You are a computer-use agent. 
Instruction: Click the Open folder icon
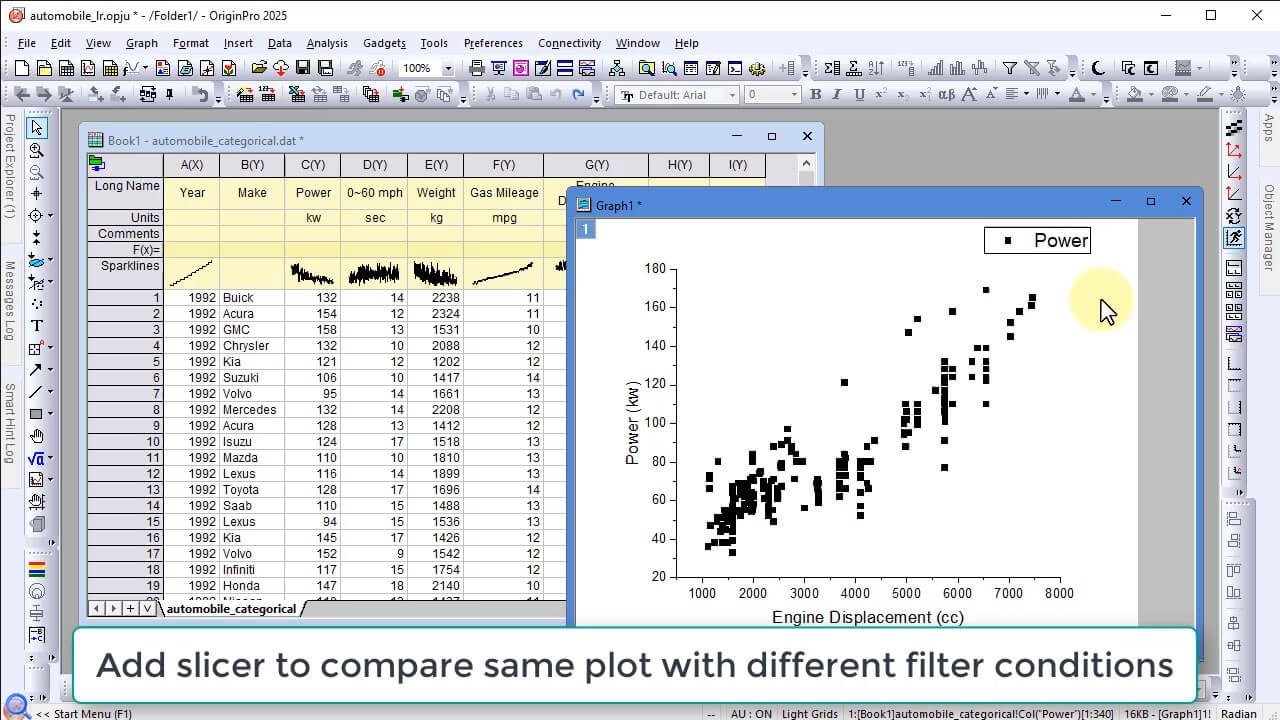(259, 69)
